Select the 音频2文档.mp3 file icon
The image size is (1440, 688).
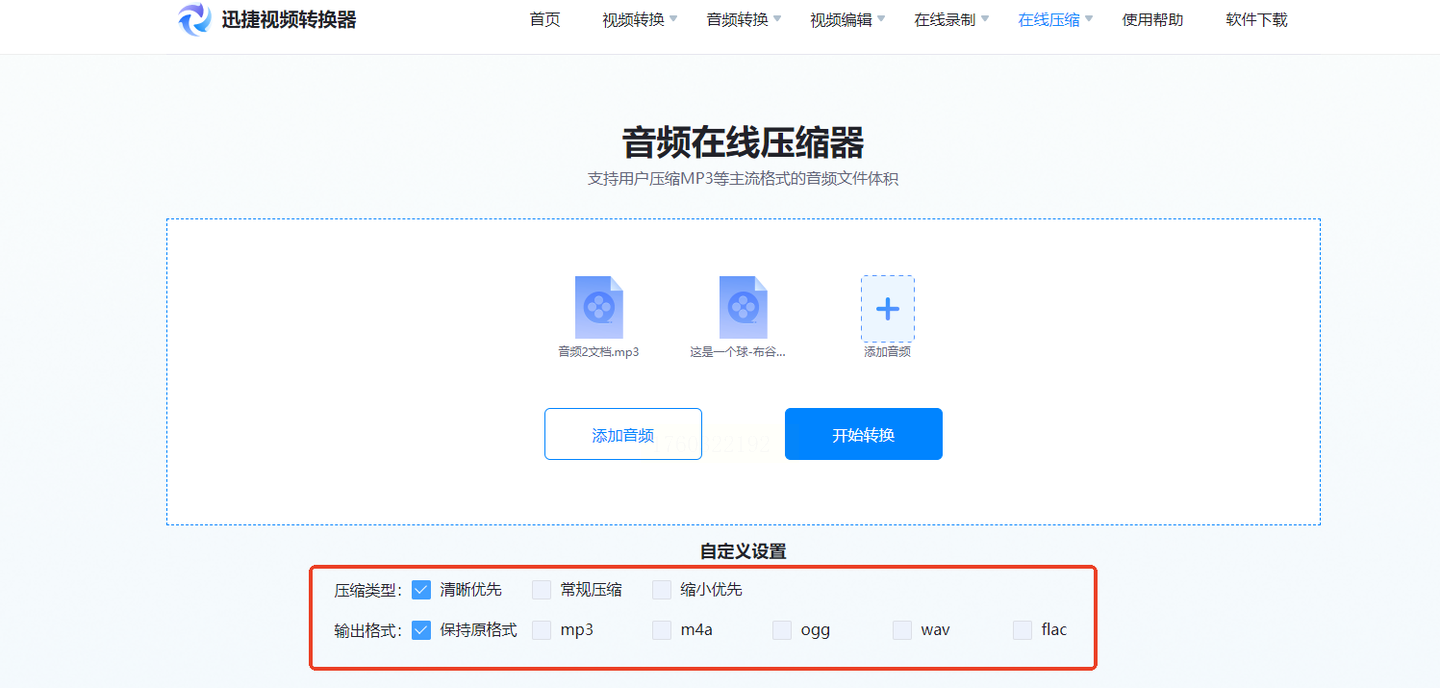coord(598,307)
